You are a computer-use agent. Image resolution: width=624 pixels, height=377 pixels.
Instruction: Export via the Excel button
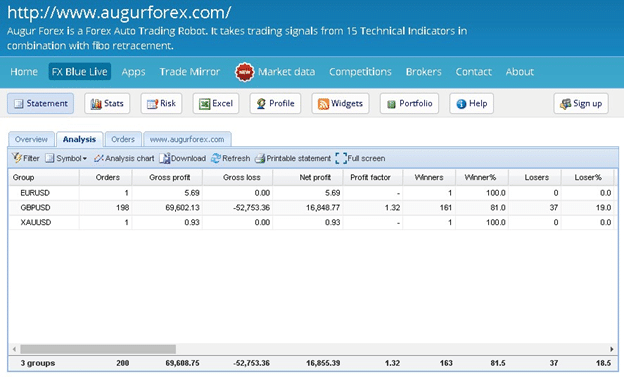click(216, 104)
